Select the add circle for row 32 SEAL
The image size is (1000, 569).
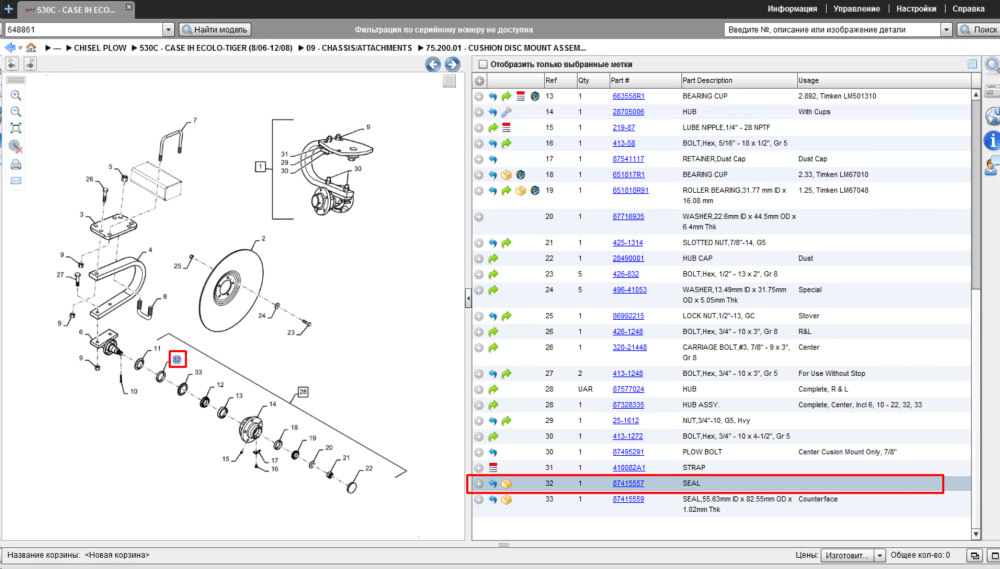pyautogui.click(x=479, y=484)
